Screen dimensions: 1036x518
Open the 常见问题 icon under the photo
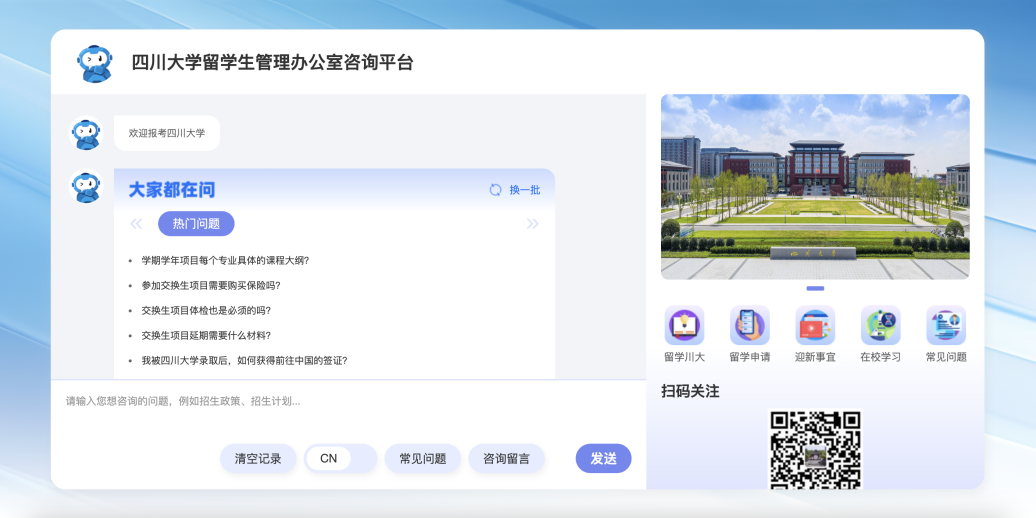tap(945, 326)
